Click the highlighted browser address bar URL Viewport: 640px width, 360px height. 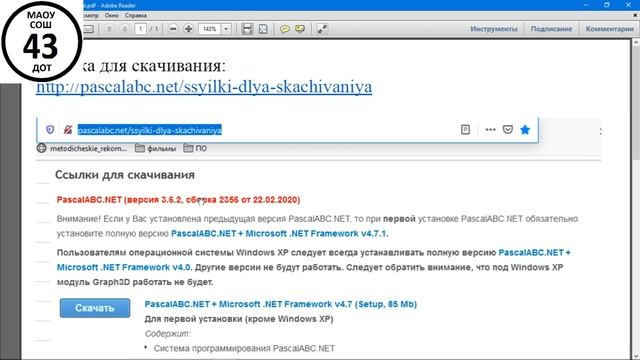click(150, 130)
